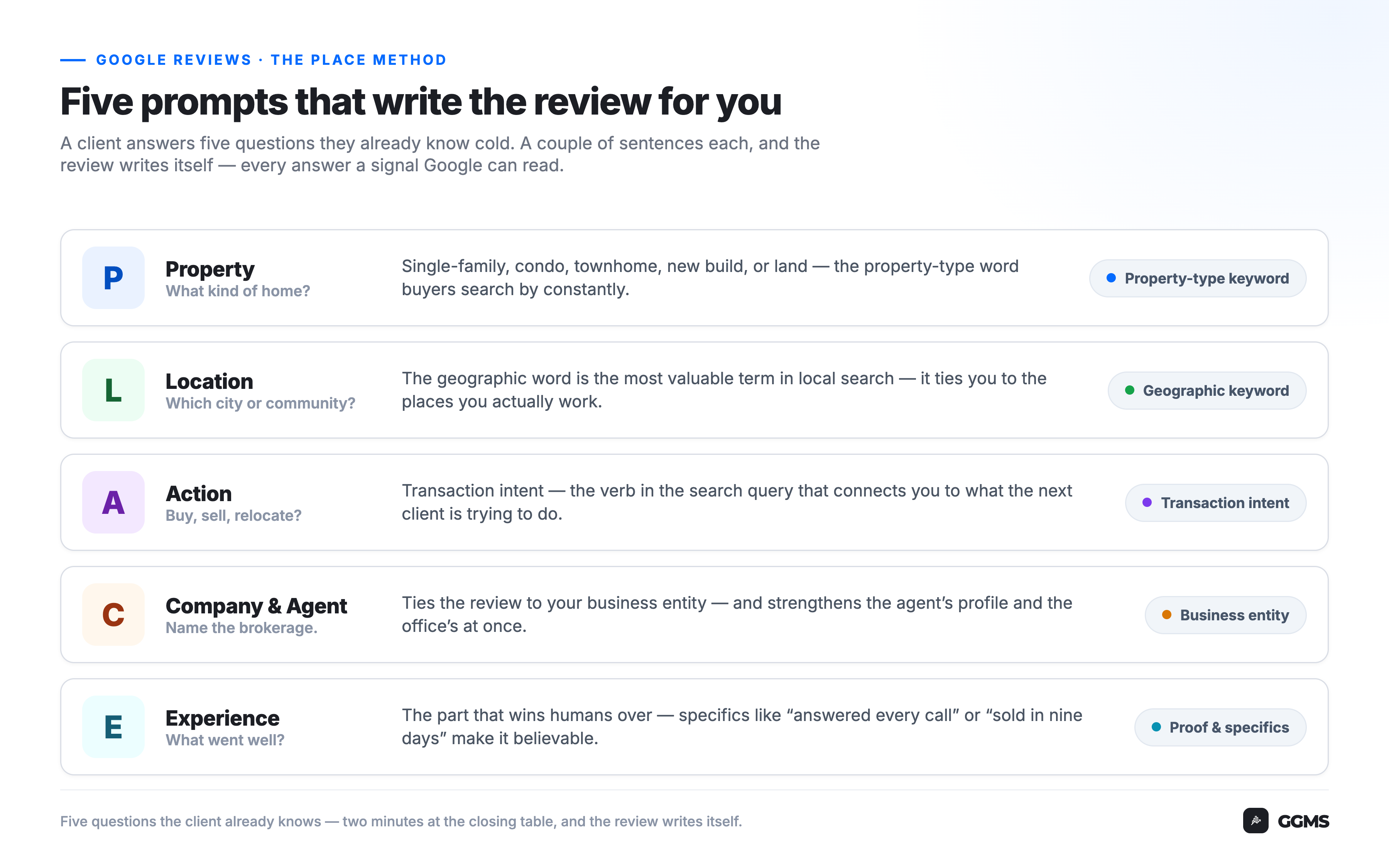Click the GGMS brand text

1303,821
